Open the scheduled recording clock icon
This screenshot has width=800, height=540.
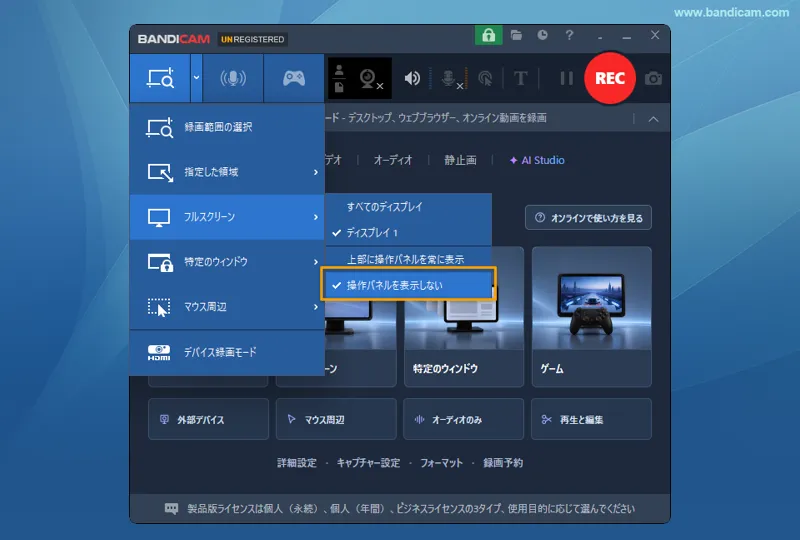[x=542, y=35]
